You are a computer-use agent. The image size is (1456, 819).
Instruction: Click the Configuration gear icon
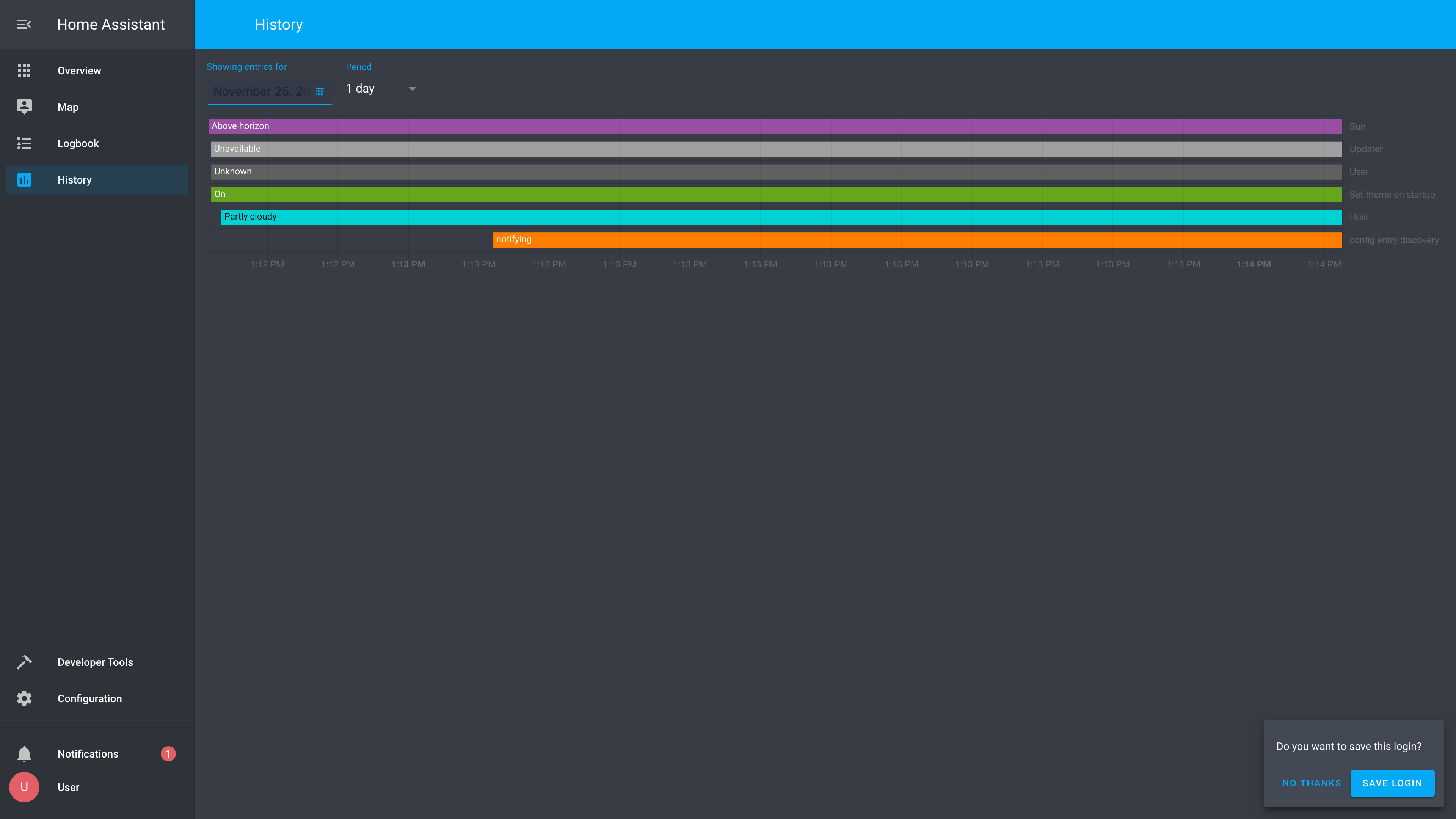[x=24, y=698]
